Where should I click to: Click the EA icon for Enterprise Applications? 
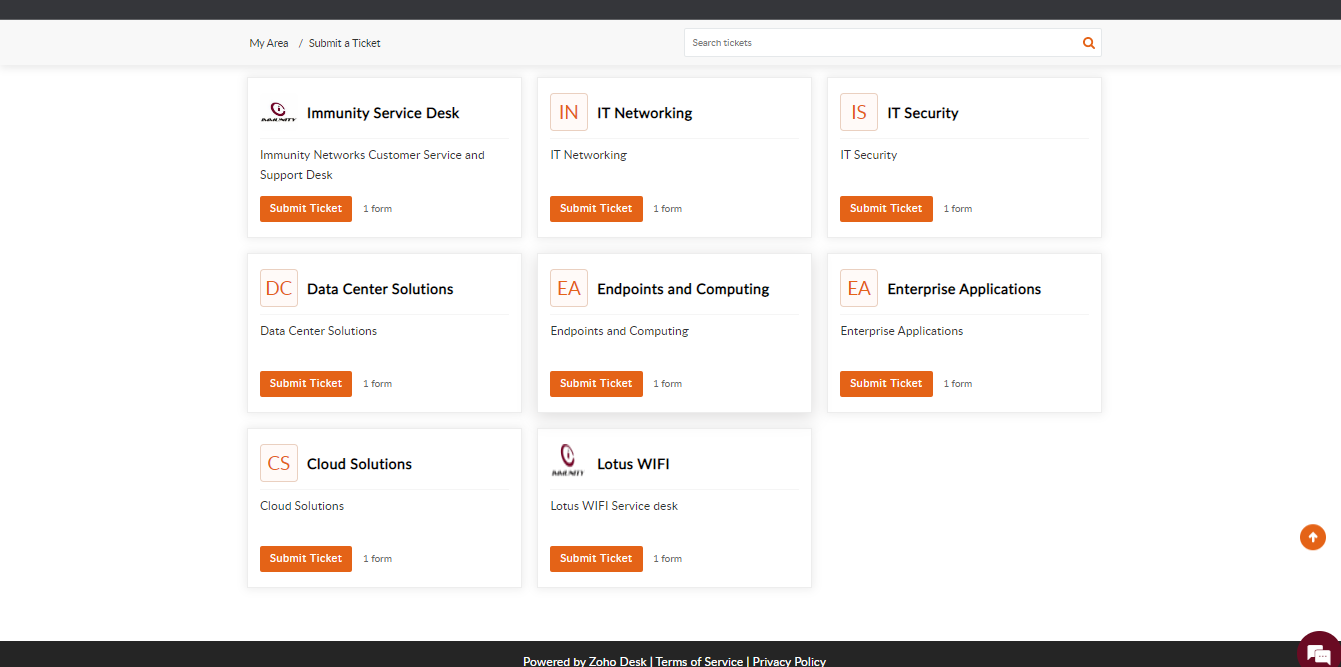click(x=859, y=288)
